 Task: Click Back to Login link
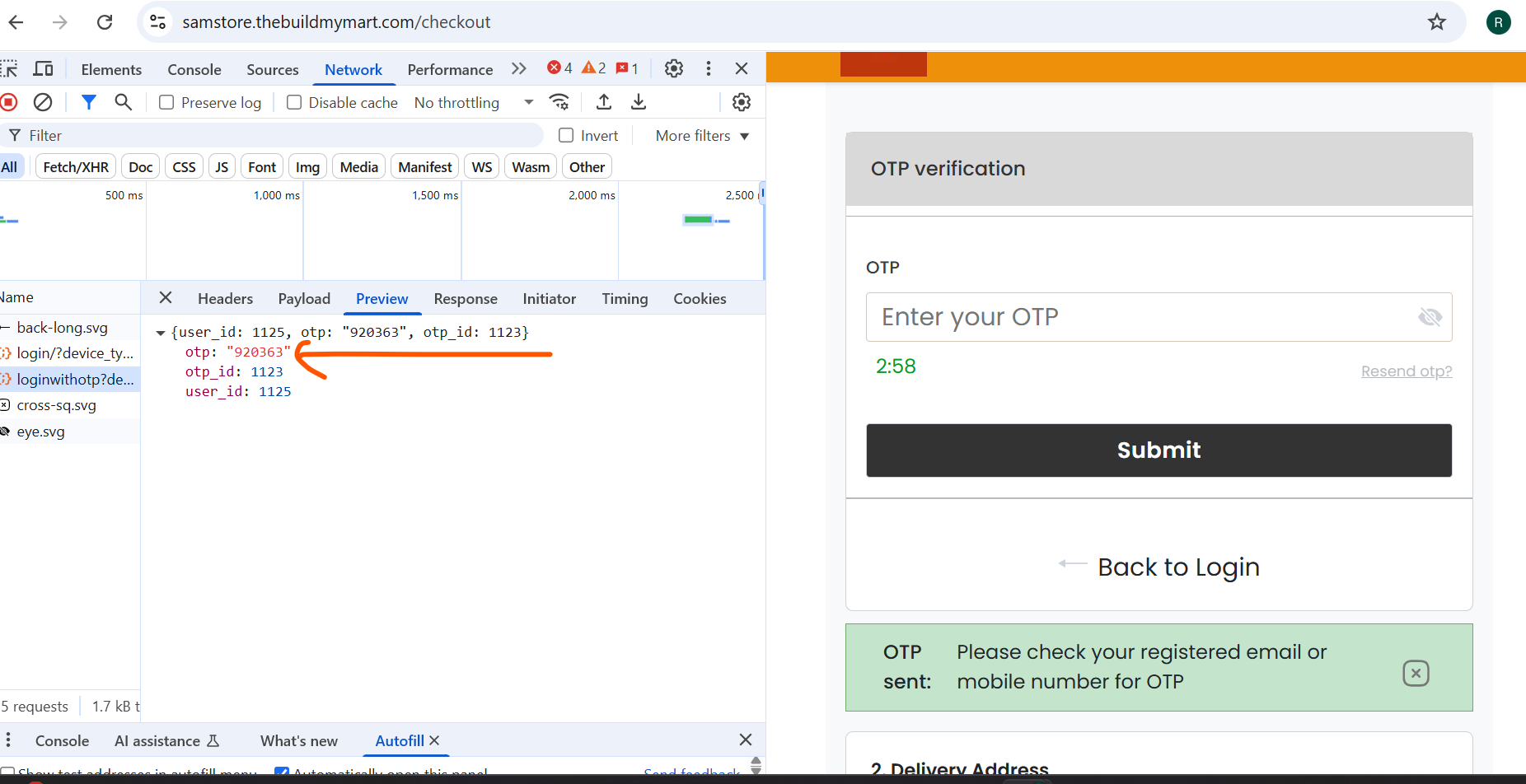1159,567
